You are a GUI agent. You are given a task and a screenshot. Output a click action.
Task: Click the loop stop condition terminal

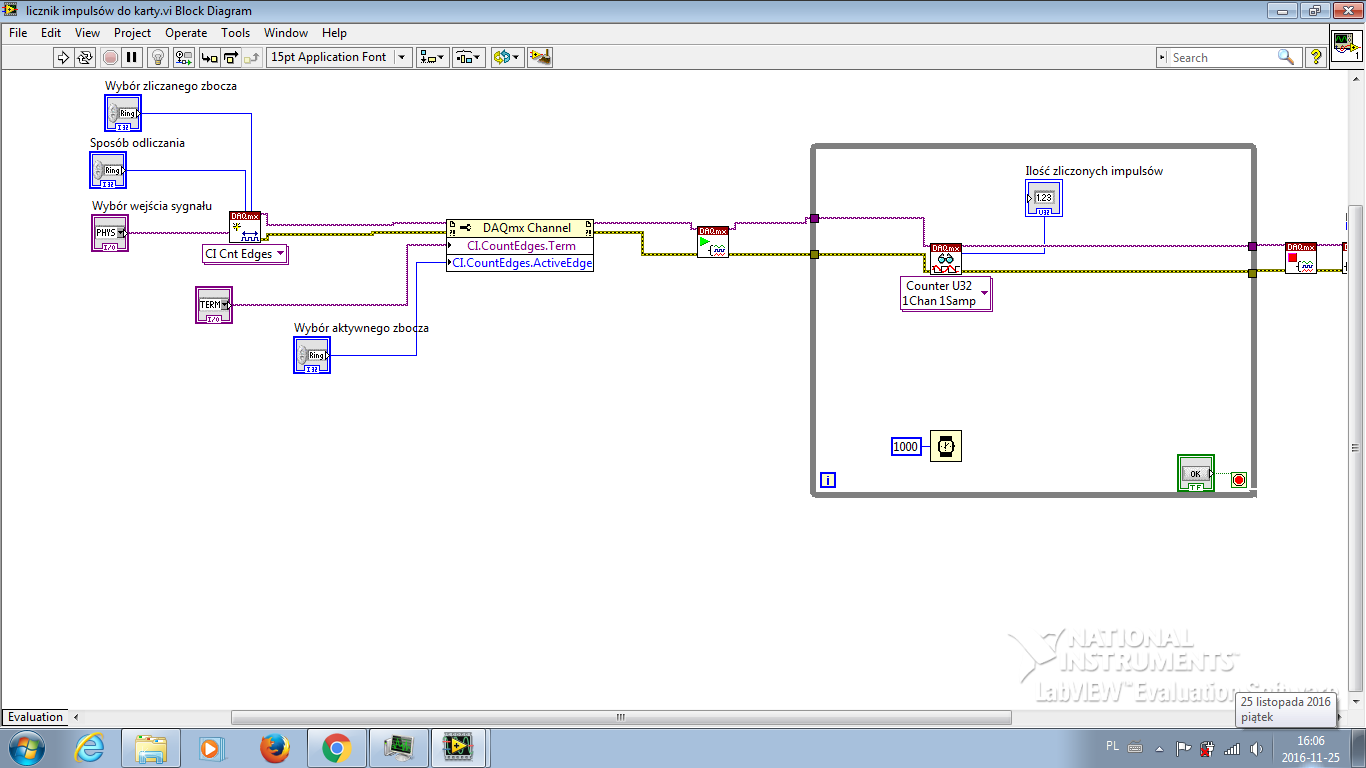(1239, 480)
